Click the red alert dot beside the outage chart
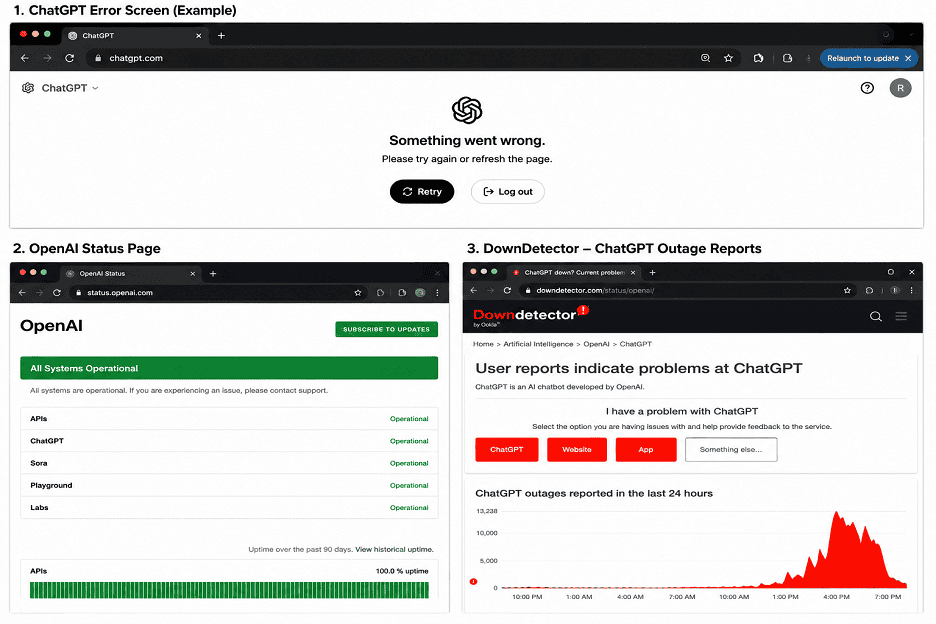Image resolution: width=936 pixels, height=624 pixels. (473, 582)
